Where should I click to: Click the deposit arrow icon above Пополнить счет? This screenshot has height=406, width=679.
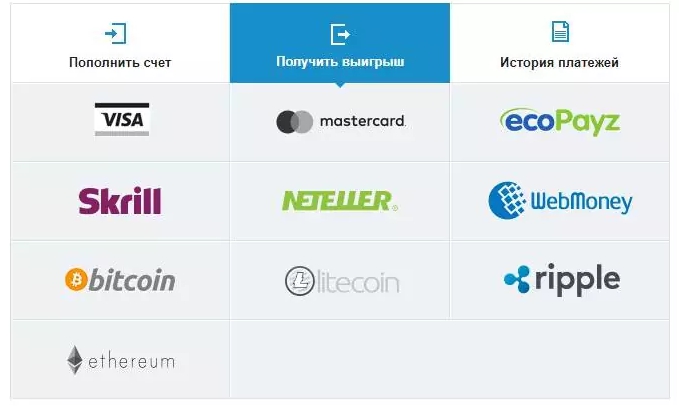(116, 33)
